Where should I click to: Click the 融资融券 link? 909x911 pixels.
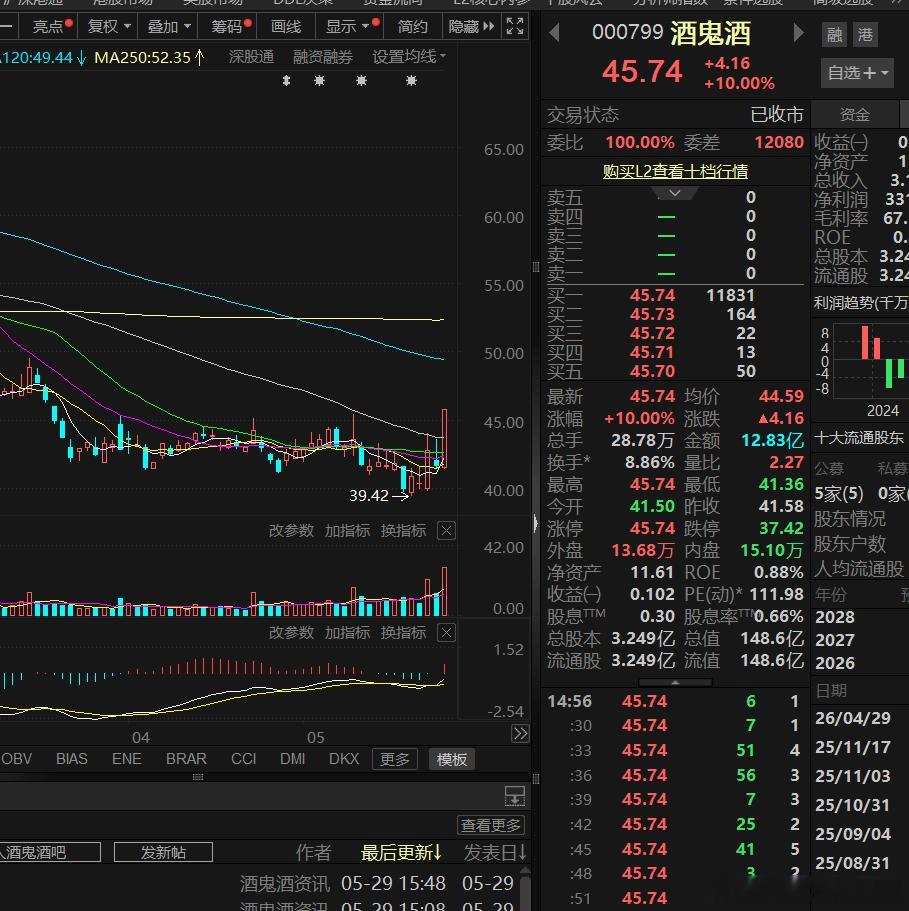point(322,57)
